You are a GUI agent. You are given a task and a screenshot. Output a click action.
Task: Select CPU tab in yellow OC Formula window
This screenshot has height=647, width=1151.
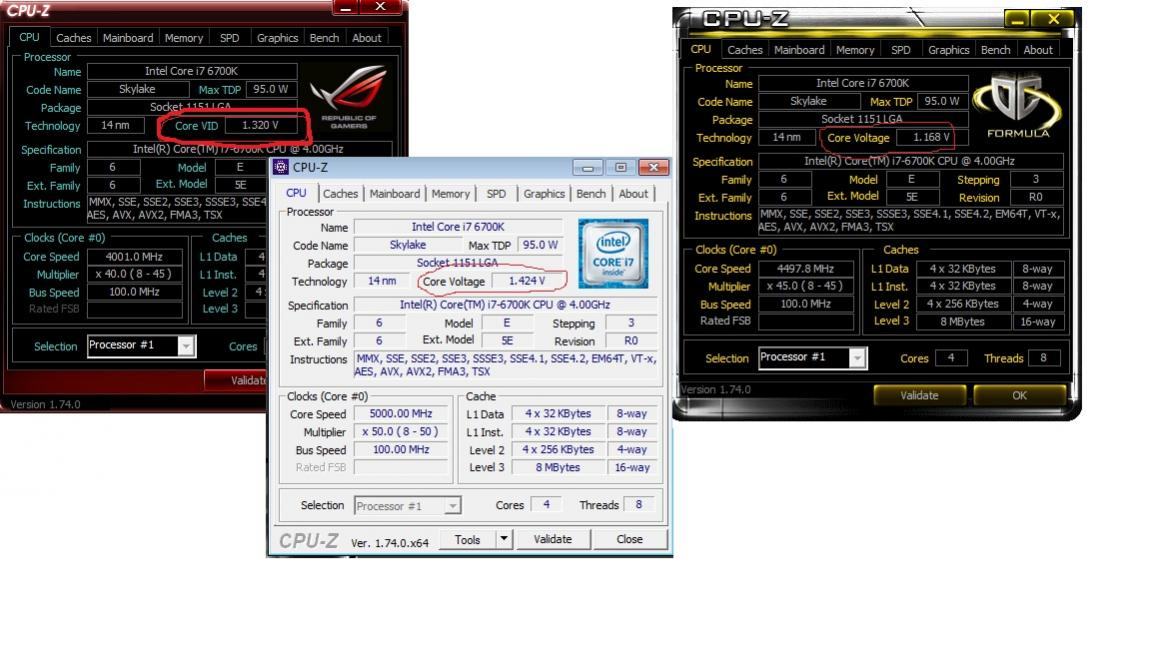click(700, 48)
